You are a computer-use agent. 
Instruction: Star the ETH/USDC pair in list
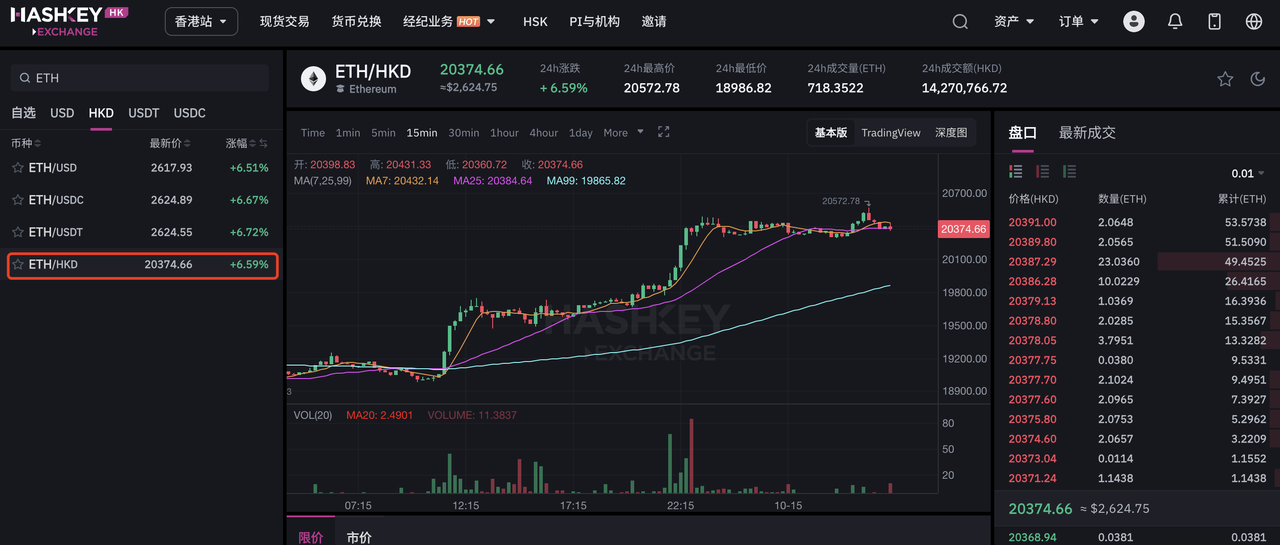17,200
